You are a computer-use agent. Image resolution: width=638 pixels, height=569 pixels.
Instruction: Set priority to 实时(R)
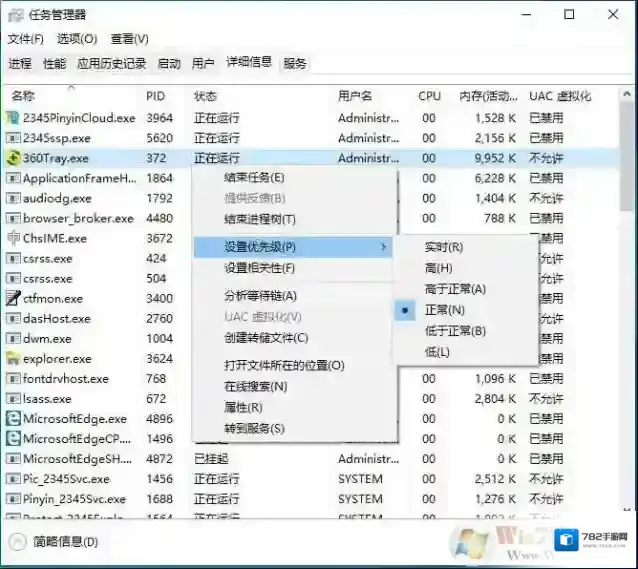click(444, 247)
